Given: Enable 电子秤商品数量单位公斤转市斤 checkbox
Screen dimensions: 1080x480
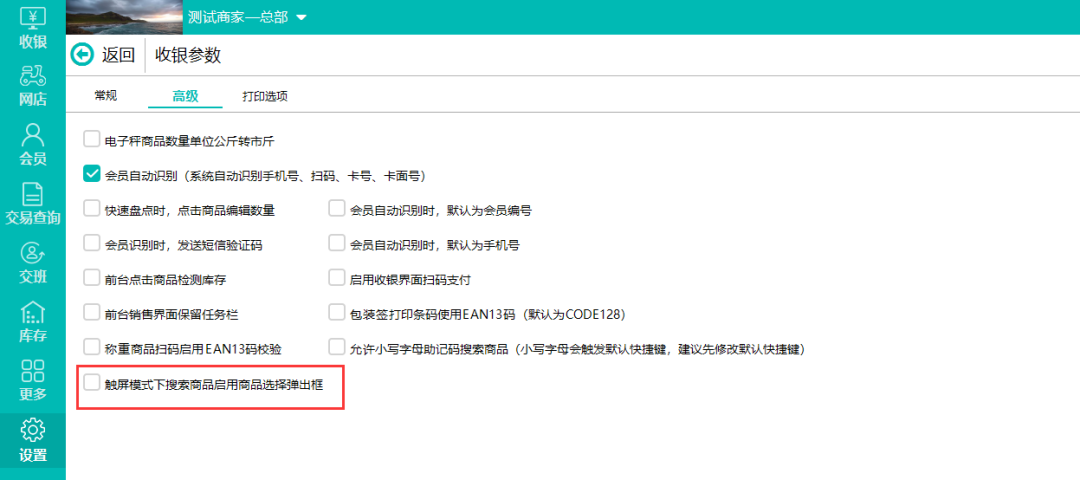Looking at the screenshot, I should [92, 139].
